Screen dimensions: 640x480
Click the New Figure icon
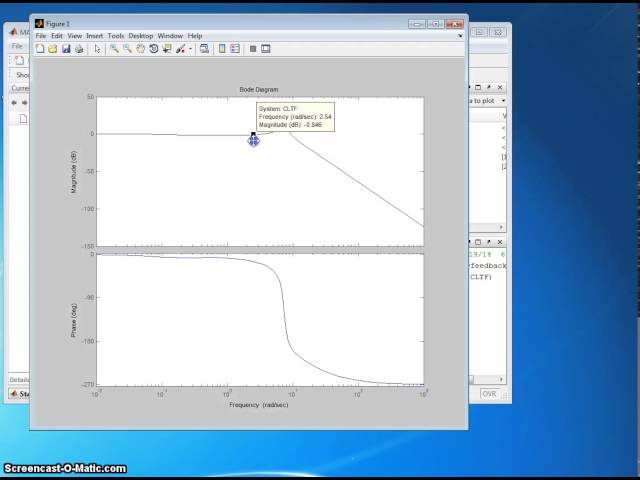coord(40,49)
